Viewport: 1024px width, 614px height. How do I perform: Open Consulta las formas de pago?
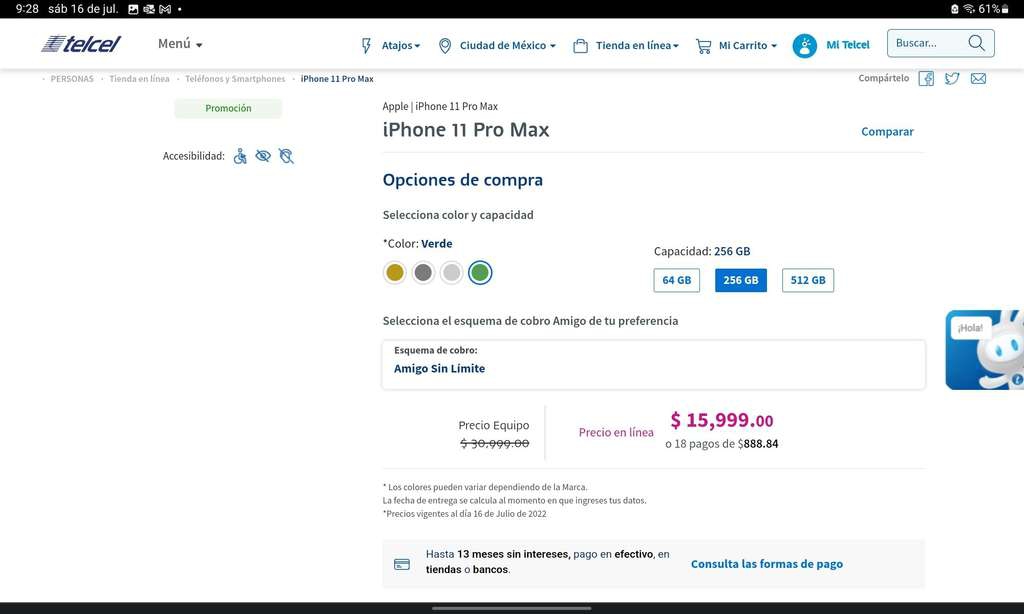point(767,564)
